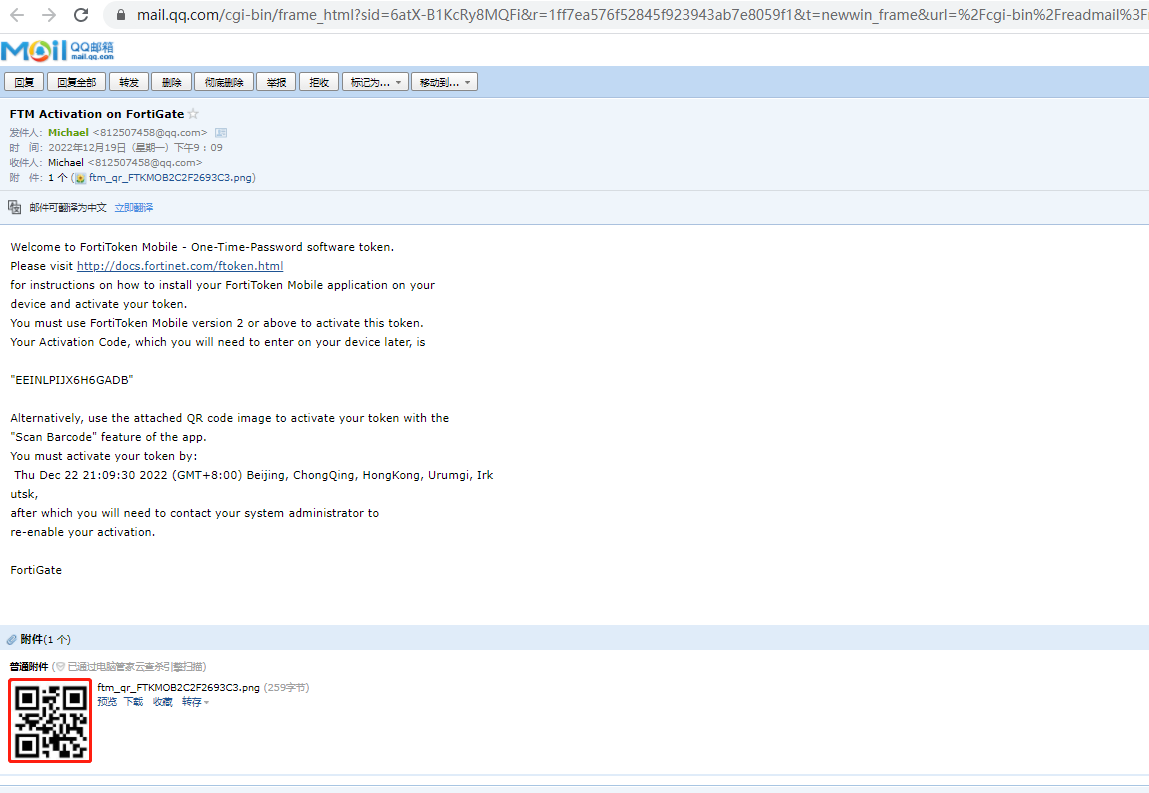
Task: Click the 回复 (Reply) button
Action: pos(24,82)
